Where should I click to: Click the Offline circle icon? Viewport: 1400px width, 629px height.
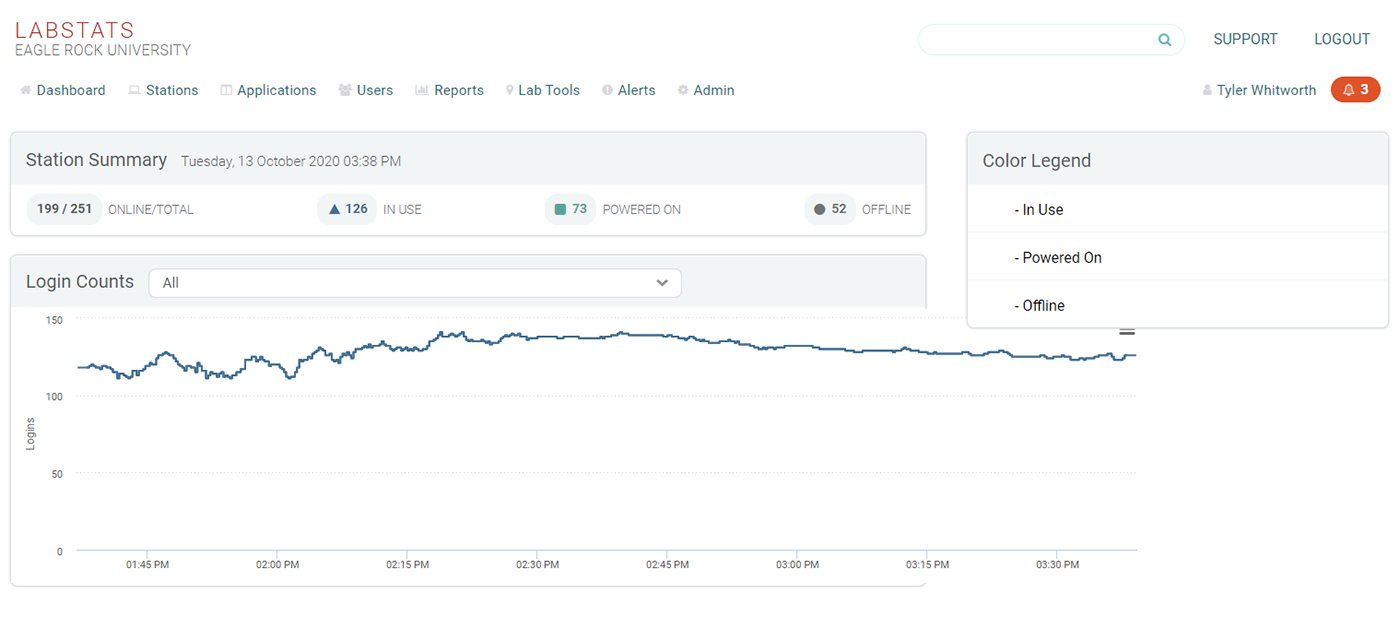point(820,210)
